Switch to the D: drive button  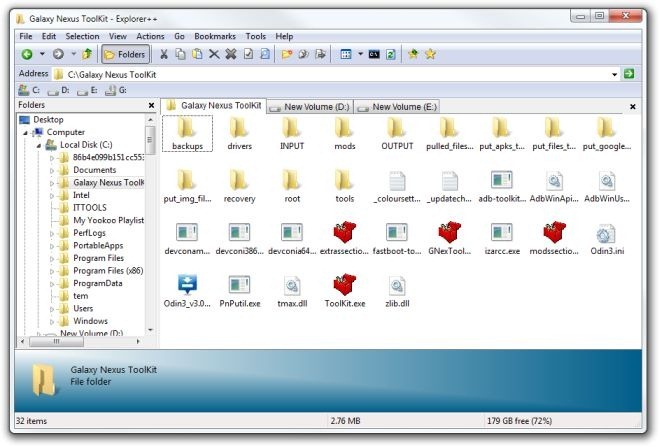[59, 90]
